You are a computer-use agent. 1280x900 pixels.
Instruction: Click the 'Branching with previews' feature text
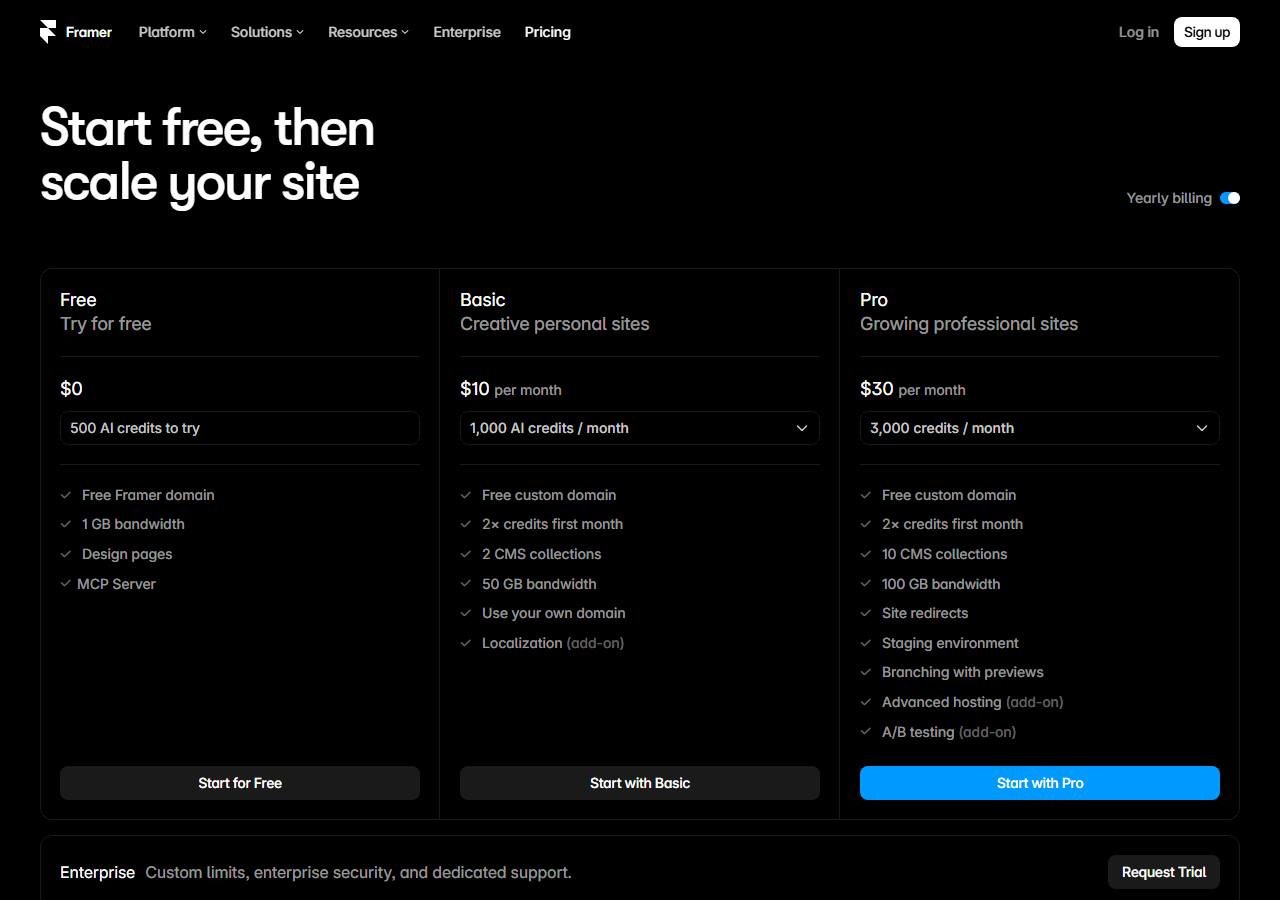[963, 672]
